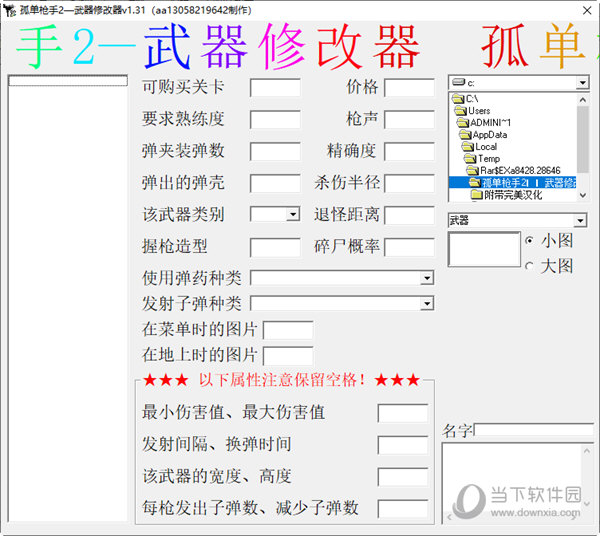Select the 大图 radio button

click(x=530, y=266)
